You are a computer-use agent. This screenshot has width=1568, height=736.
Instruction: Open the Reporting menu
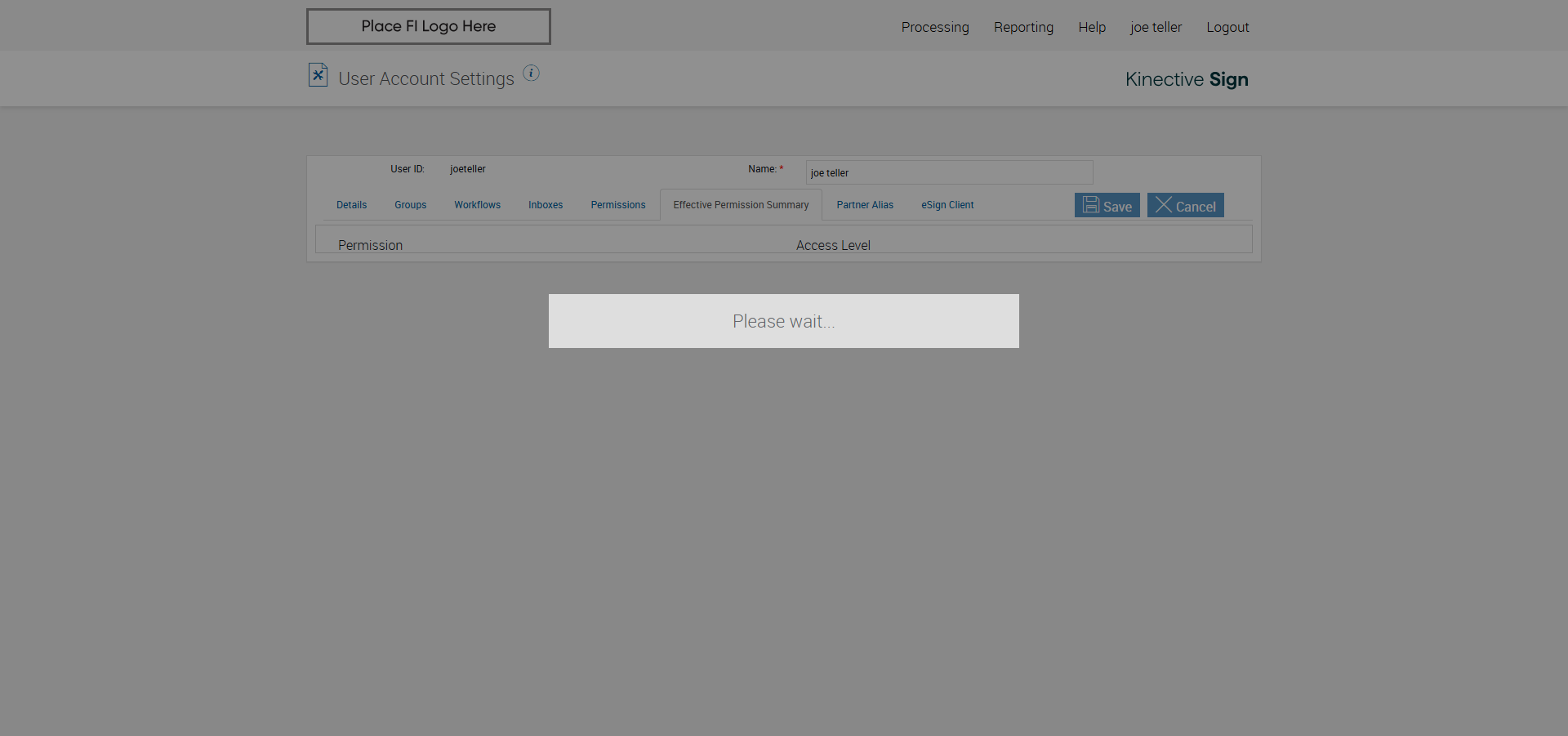click(x=1023, y=27)
